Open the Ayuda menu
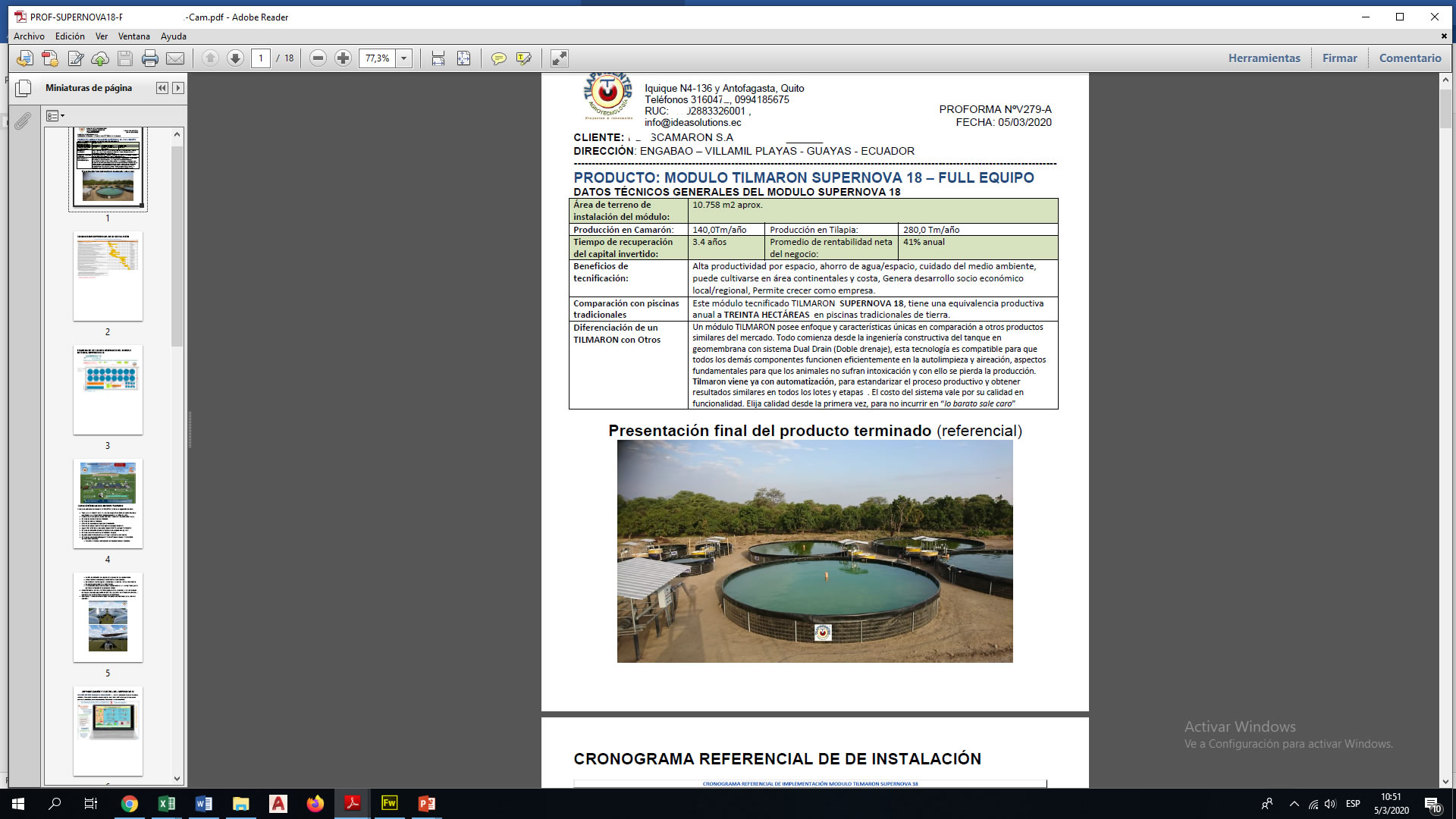The image size is (1456, 819). (174, 36)
